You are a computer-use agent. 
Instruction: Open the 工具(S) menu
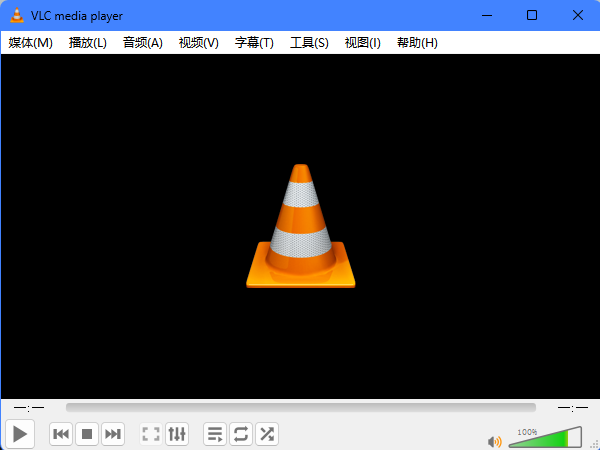(x=309, y=42)
